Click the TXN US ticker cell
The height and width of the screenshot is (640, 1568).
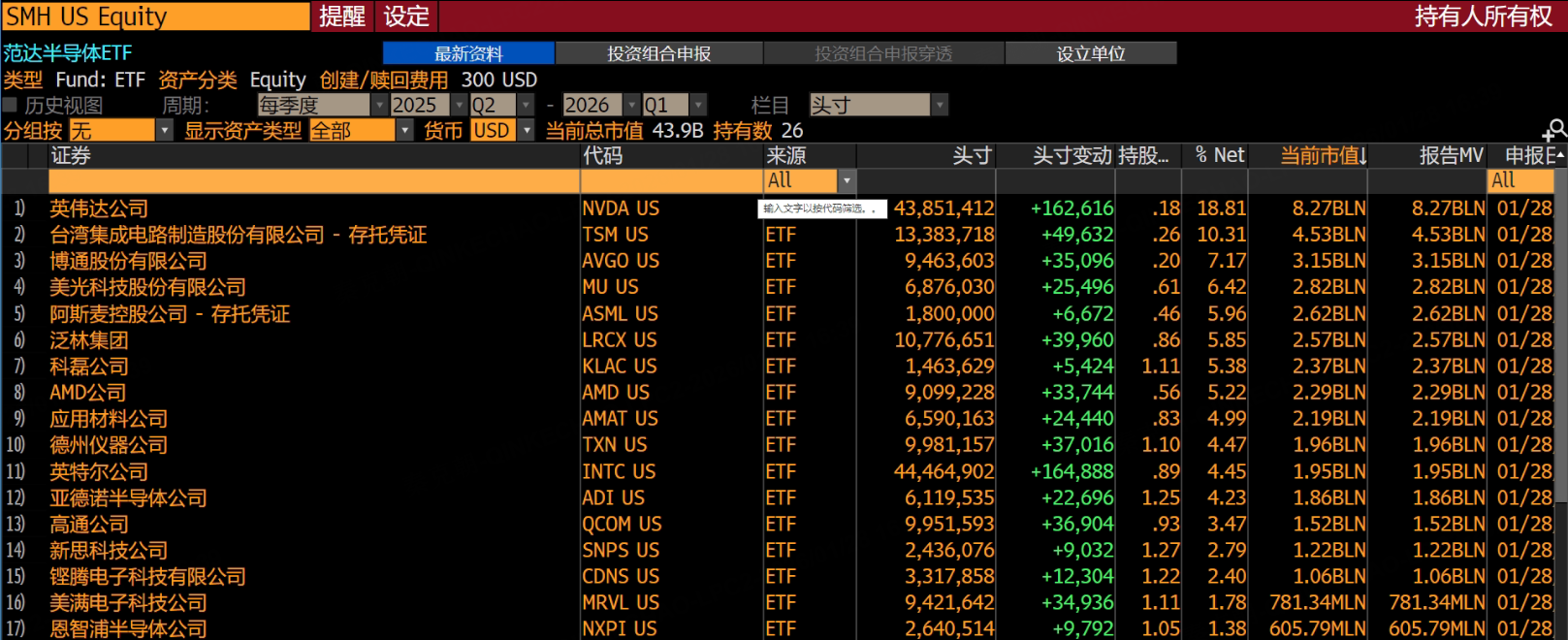(x=615, y=444)
